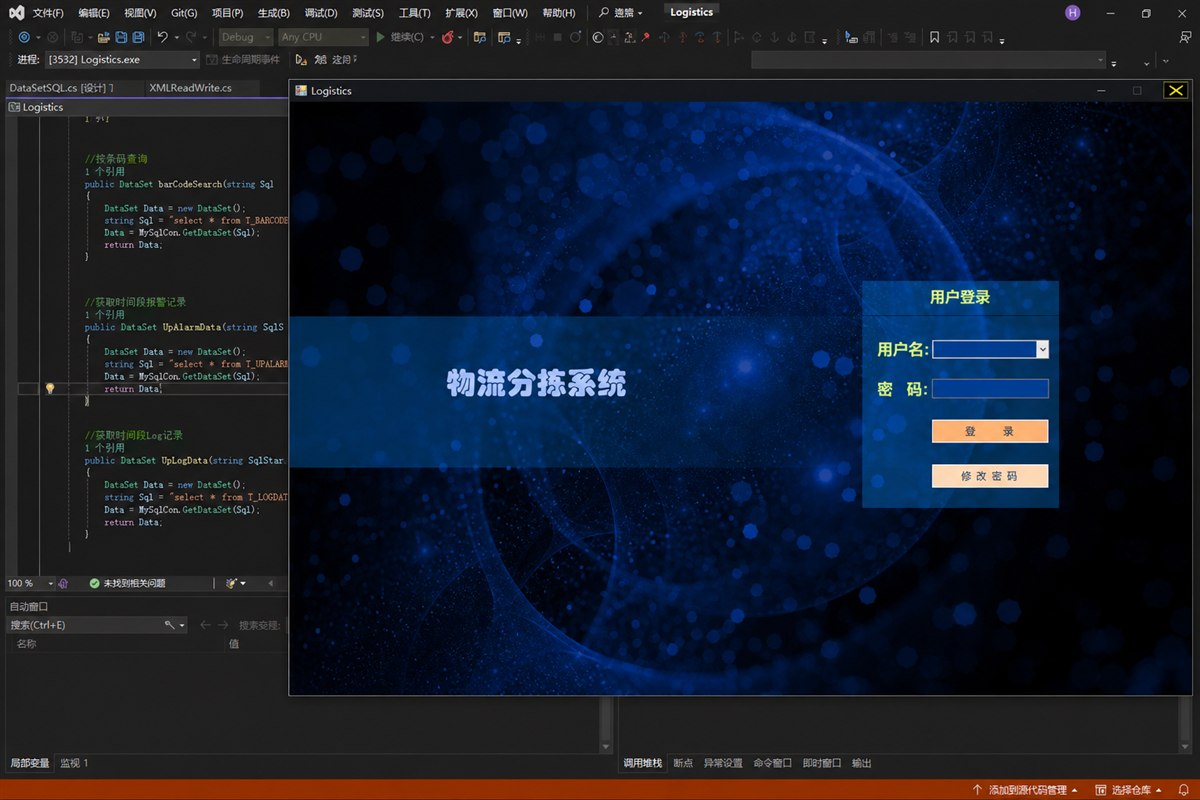Click the search magnifier in 自动窗口 search box
Image resolution: width=1200 pixels, height=800 pixels.
pos(170,625)
